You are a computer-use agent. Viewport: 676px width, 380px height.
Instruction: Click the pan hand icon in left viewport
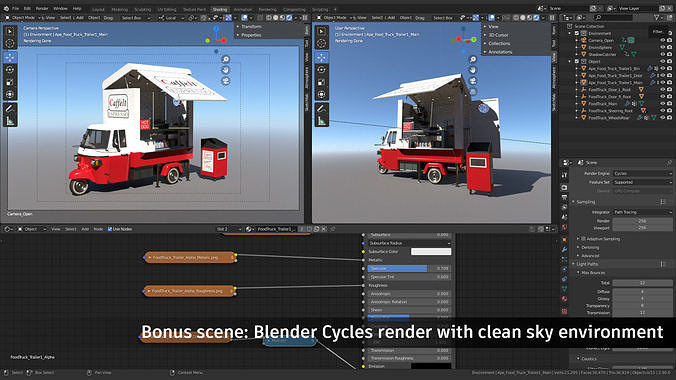[225, 70]
